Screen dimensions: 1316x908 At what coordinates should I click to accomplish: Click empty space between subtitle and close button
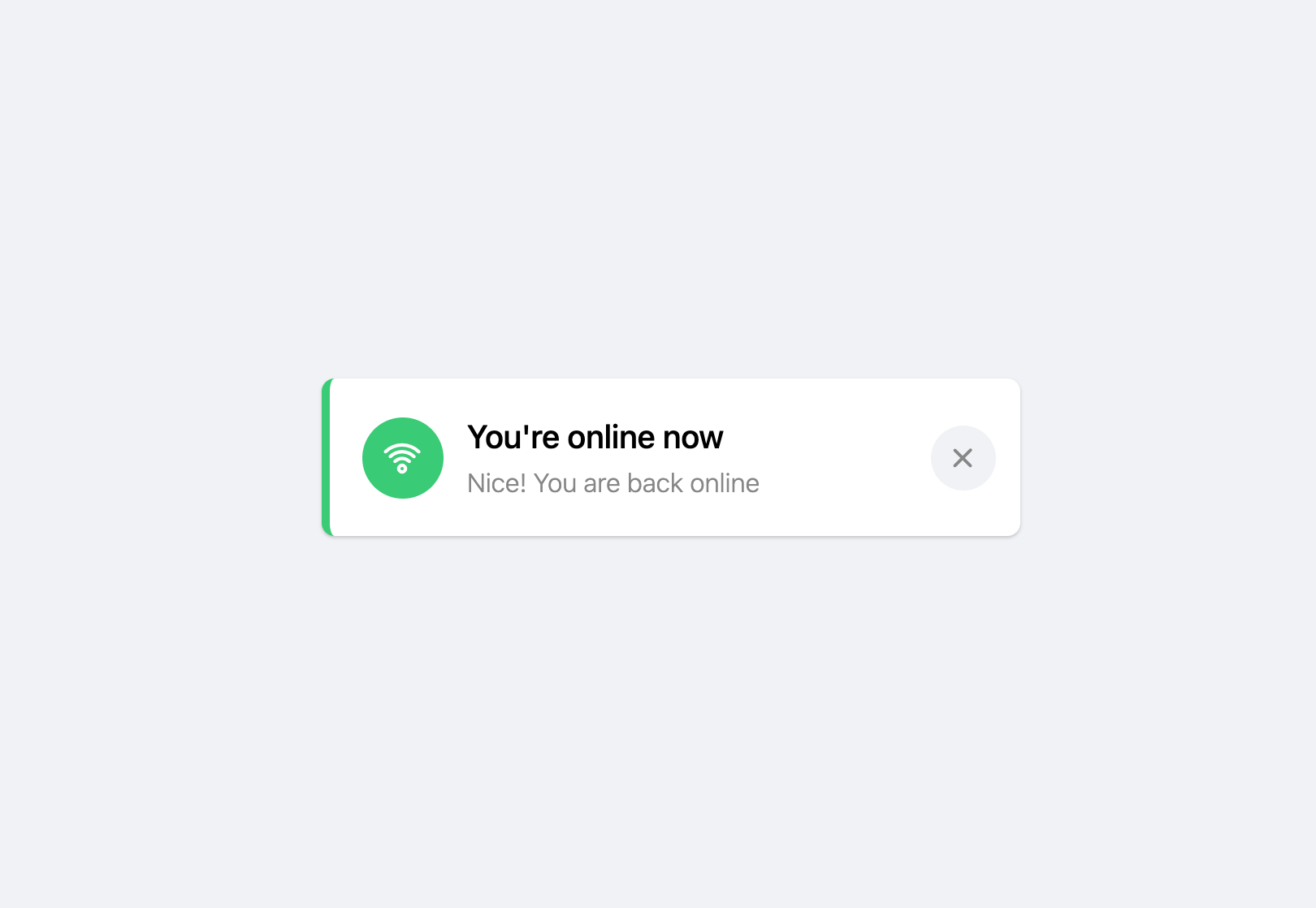(845, 483)
